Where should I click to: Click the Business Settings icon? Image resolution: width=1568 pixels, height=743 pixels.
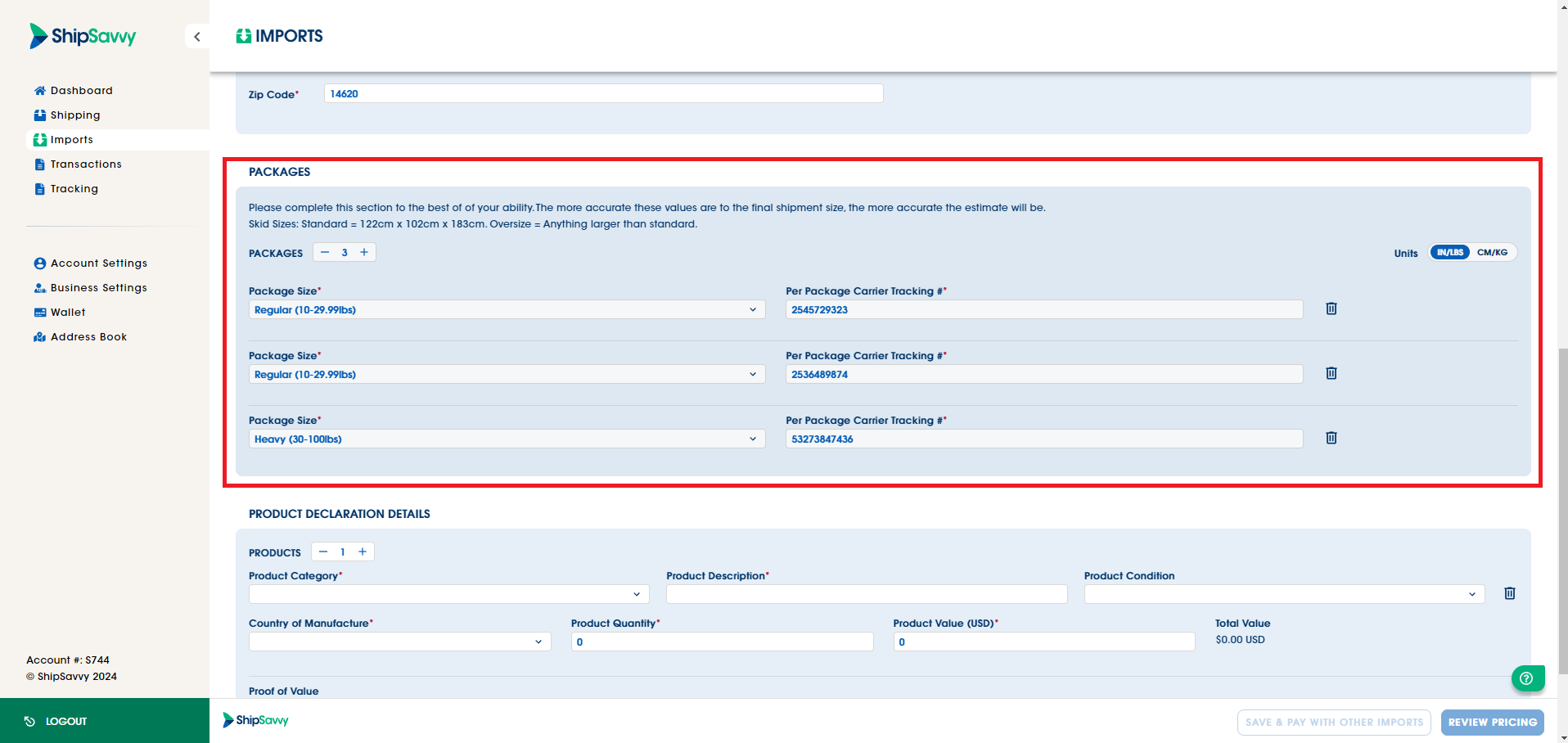[x=39, y=288]
